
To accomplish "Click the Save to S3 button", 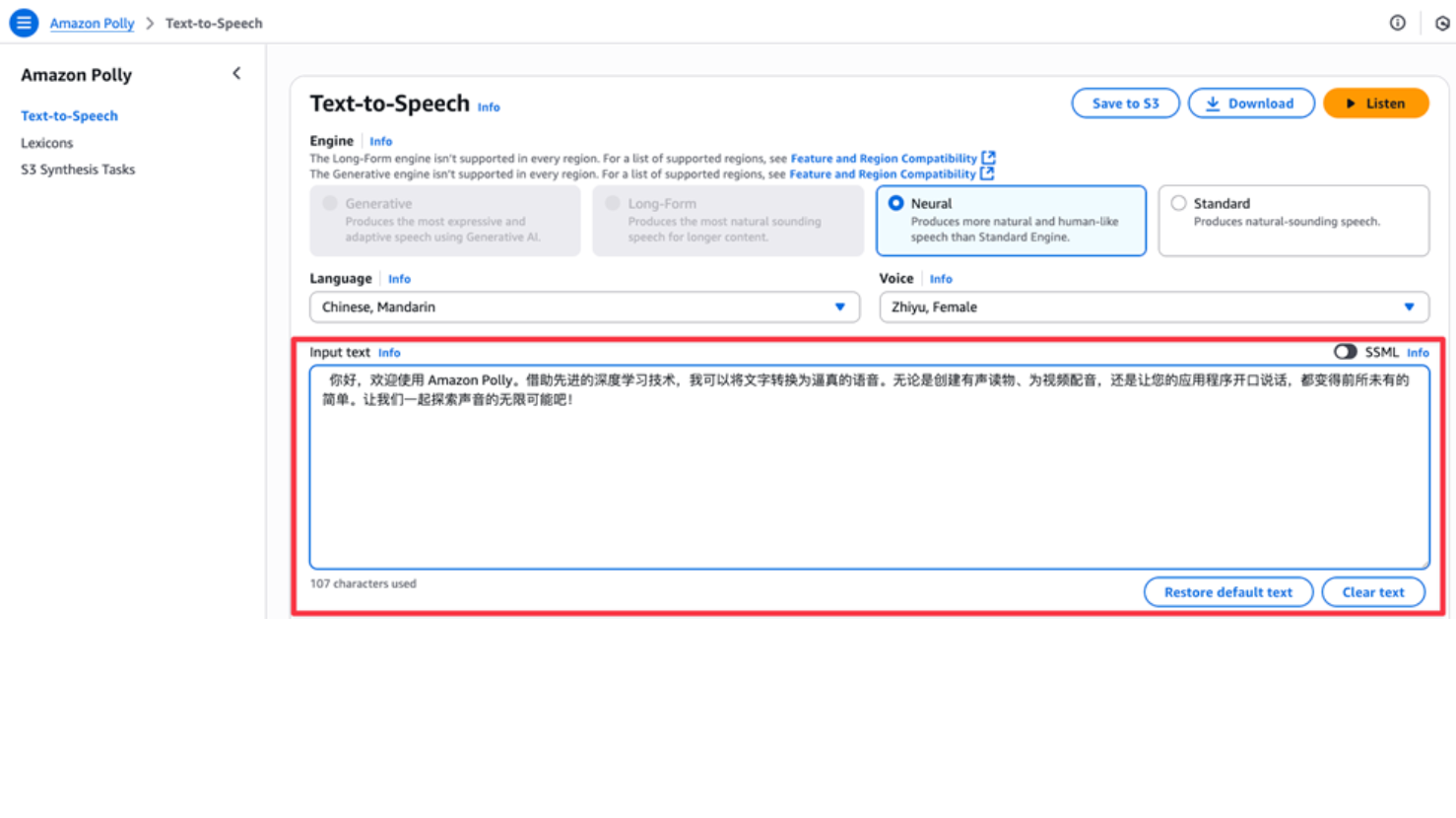I will (x=1125, y=103).
